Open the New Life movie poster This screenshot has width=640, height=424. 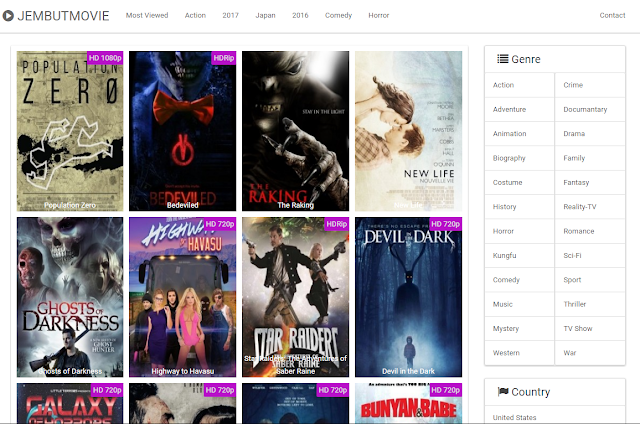pyautogui.click(x=409, y=131)
